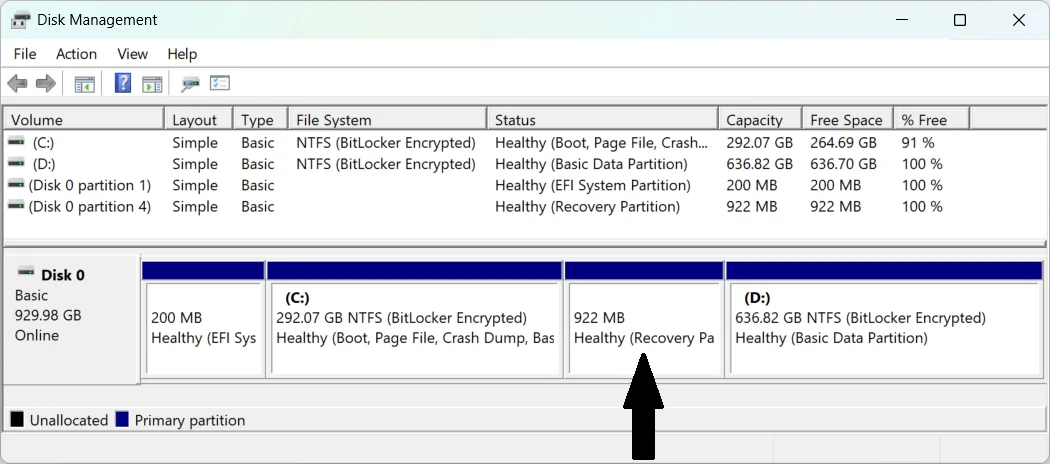Viewport: 1050px width, 464px height.
Task: Click the Properties checklist toolbar icon
Action: point(220,83)
